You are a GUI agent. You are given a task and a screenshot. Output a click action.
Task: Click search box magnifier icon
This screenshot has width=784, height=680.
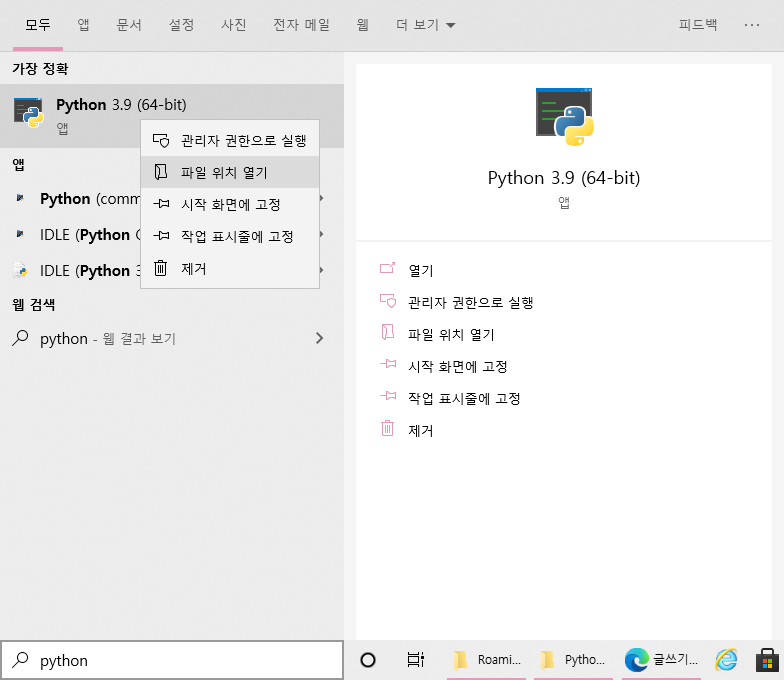pyautogui.click(x=20, y=660)
